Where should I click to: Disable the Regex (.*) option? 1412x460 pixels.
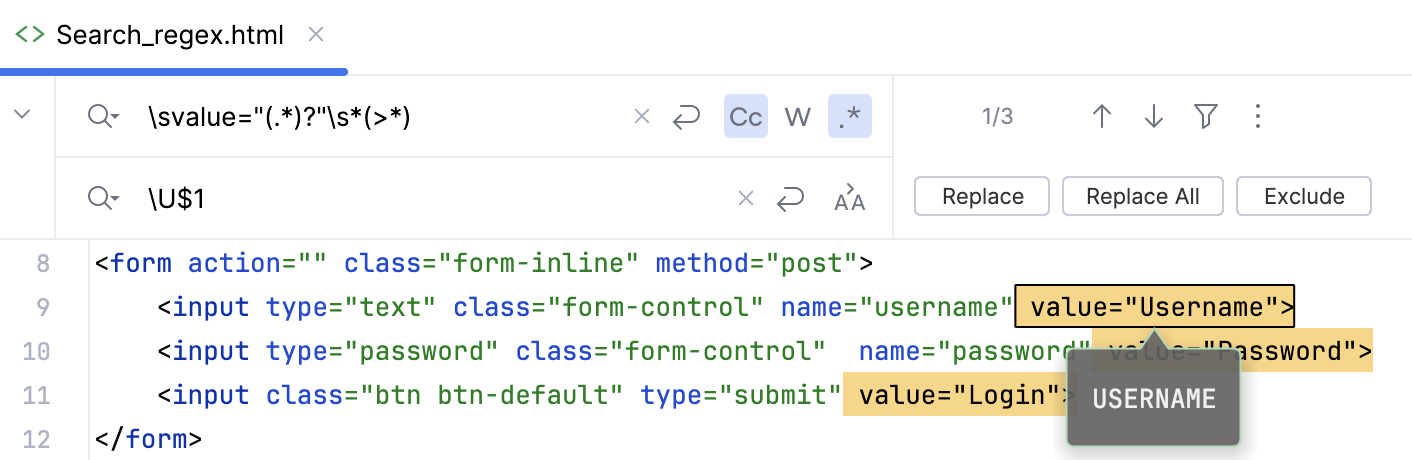tap(850, 118)
